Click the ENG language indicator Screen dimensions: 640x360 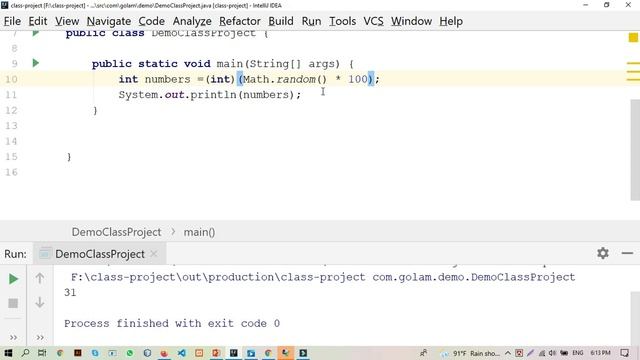click(x=578, y=353)
